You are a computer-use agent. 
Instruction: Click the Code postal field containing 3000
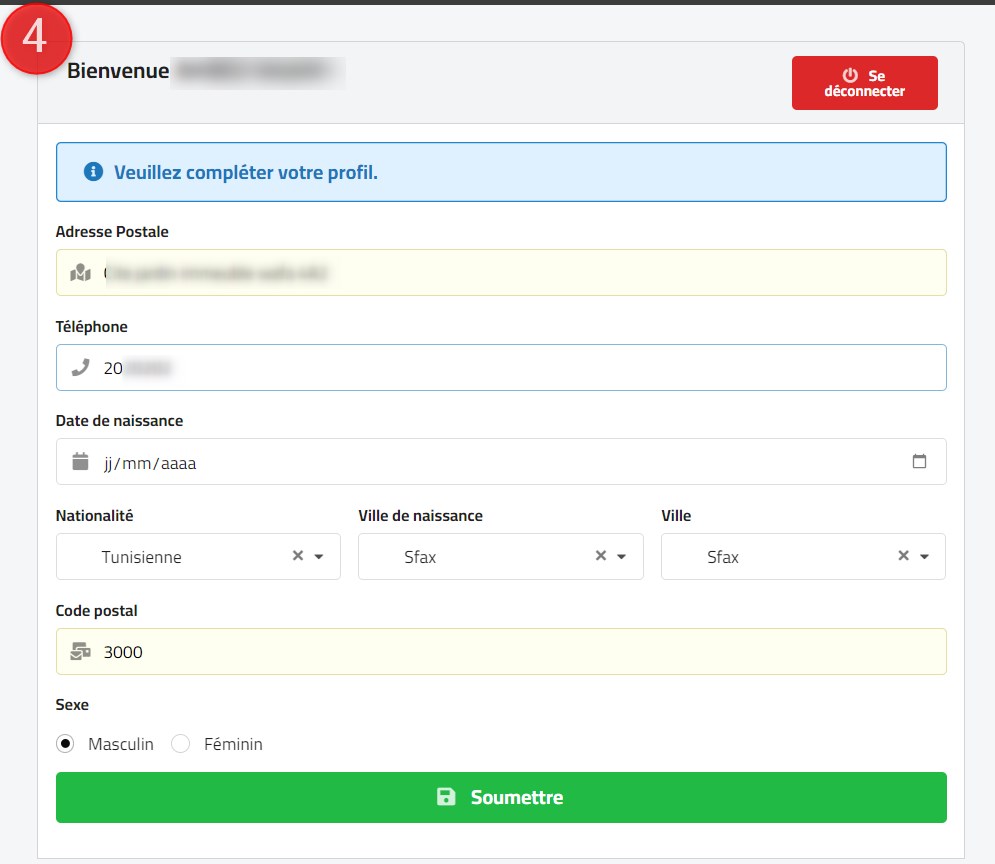[520, 652]
